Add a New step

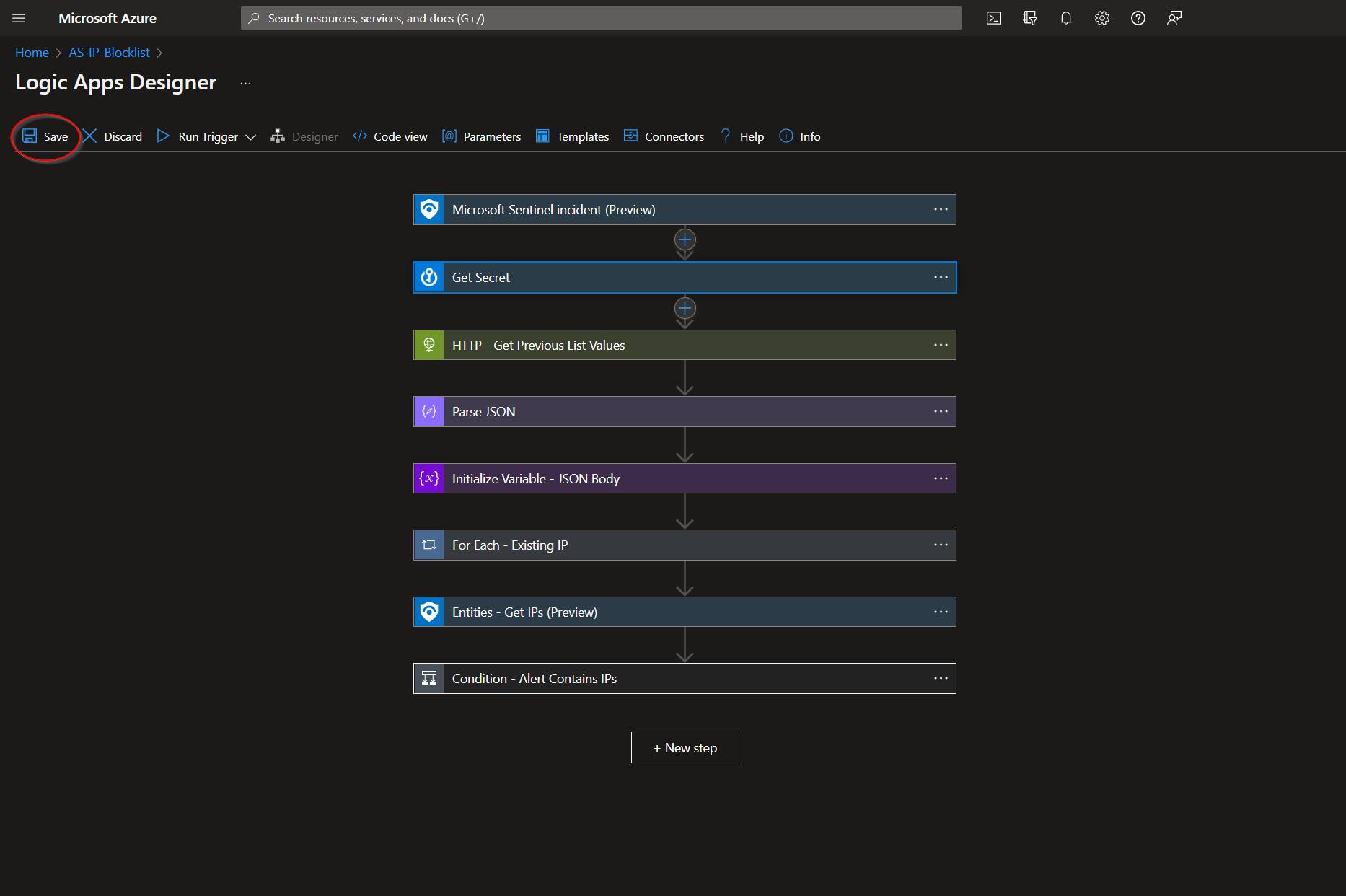coord(685,747)
